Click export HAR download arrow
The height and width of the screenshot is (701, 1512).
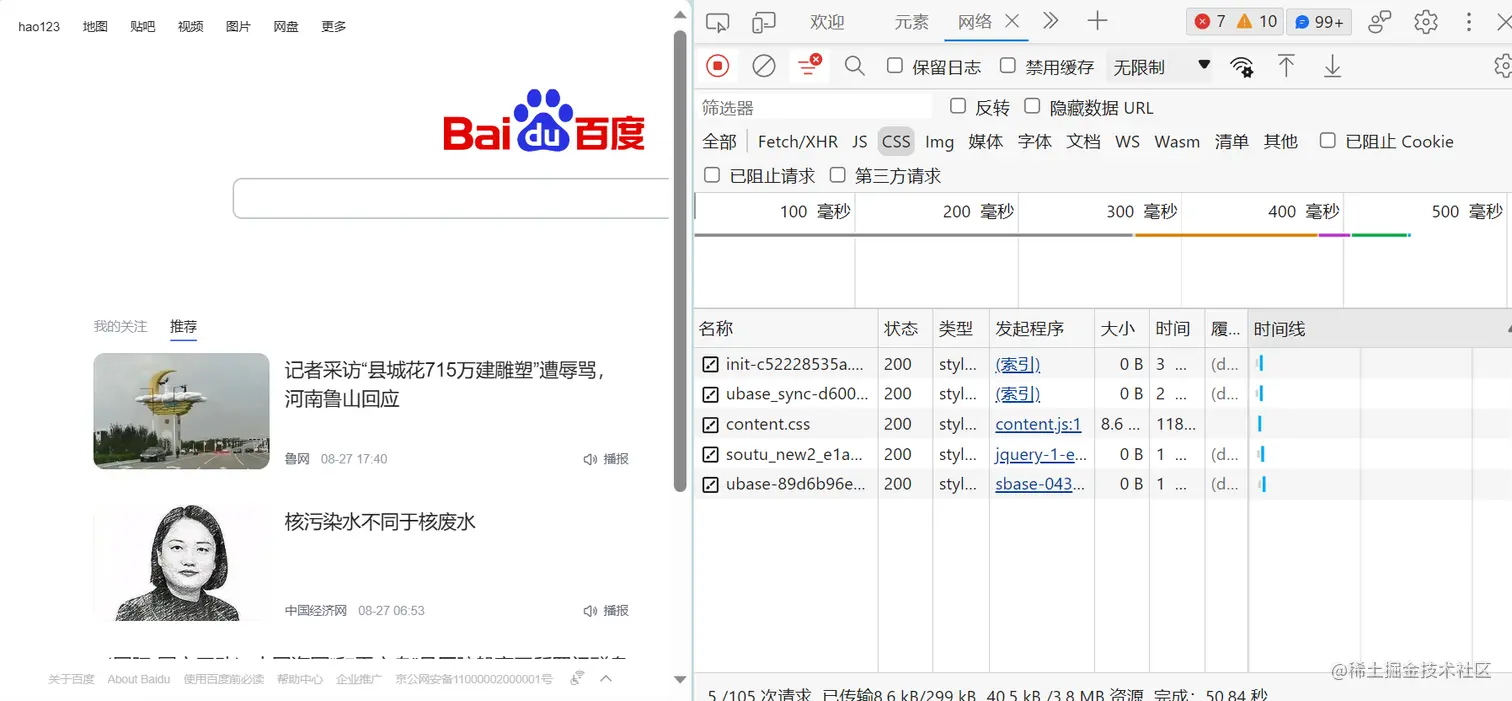point(1332,66)
